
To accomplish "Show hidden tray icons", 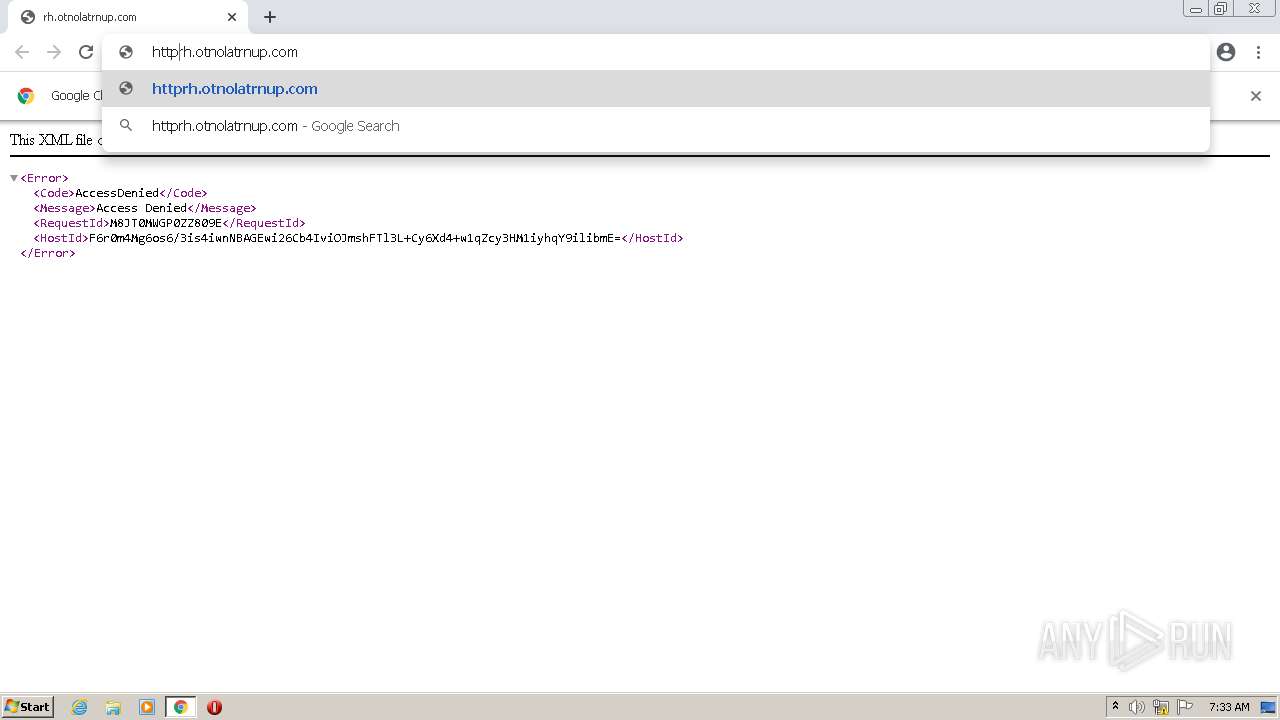I will [1115, 707].
